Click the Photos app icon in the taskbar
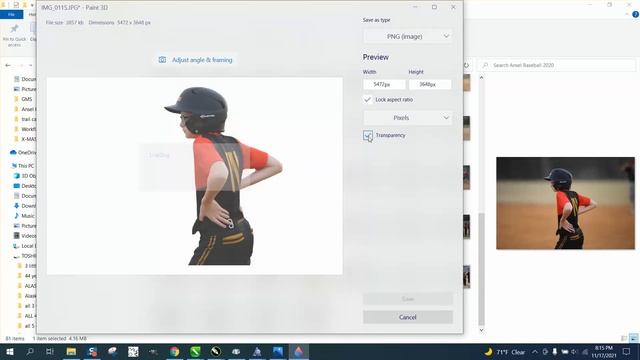640x360 pixels. (278, 351)
